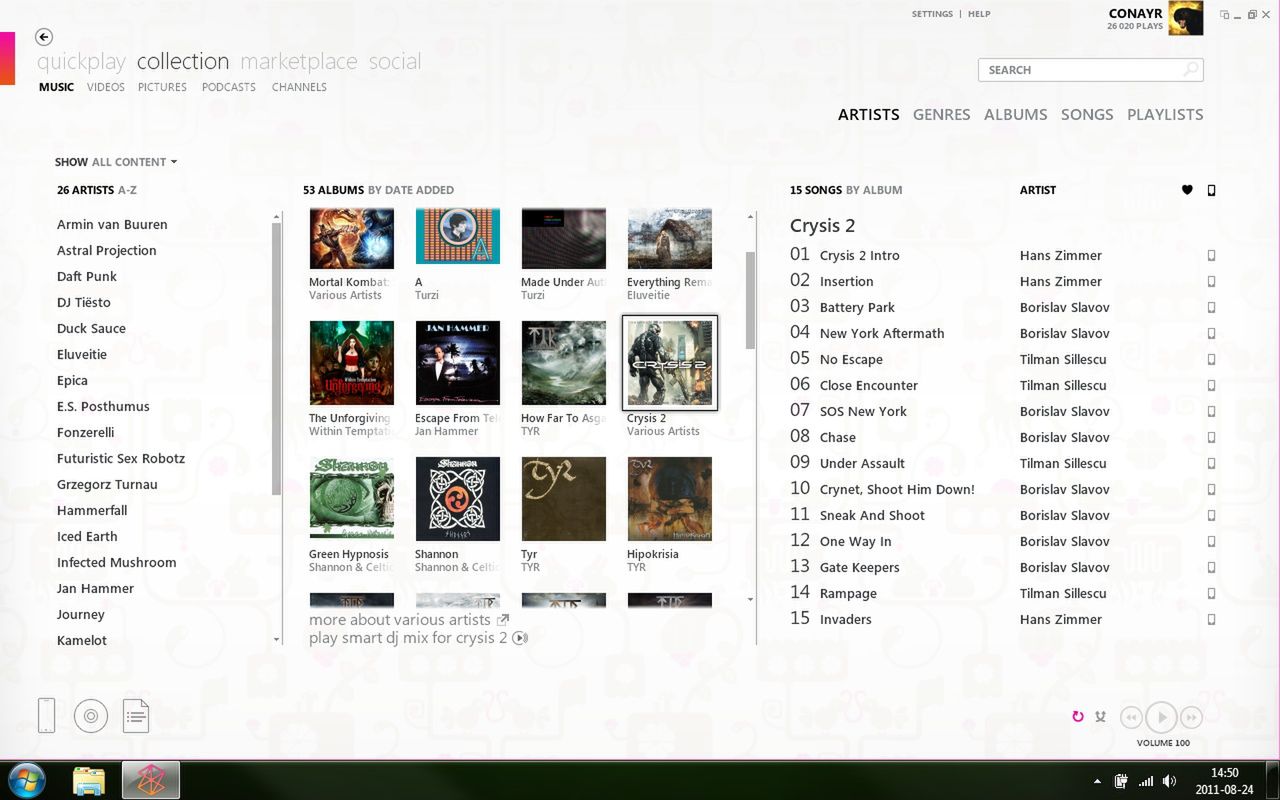The width and height of the screenshot is (1280, 800).
Task: Switch to quickplay section
Action: (81, 62)
